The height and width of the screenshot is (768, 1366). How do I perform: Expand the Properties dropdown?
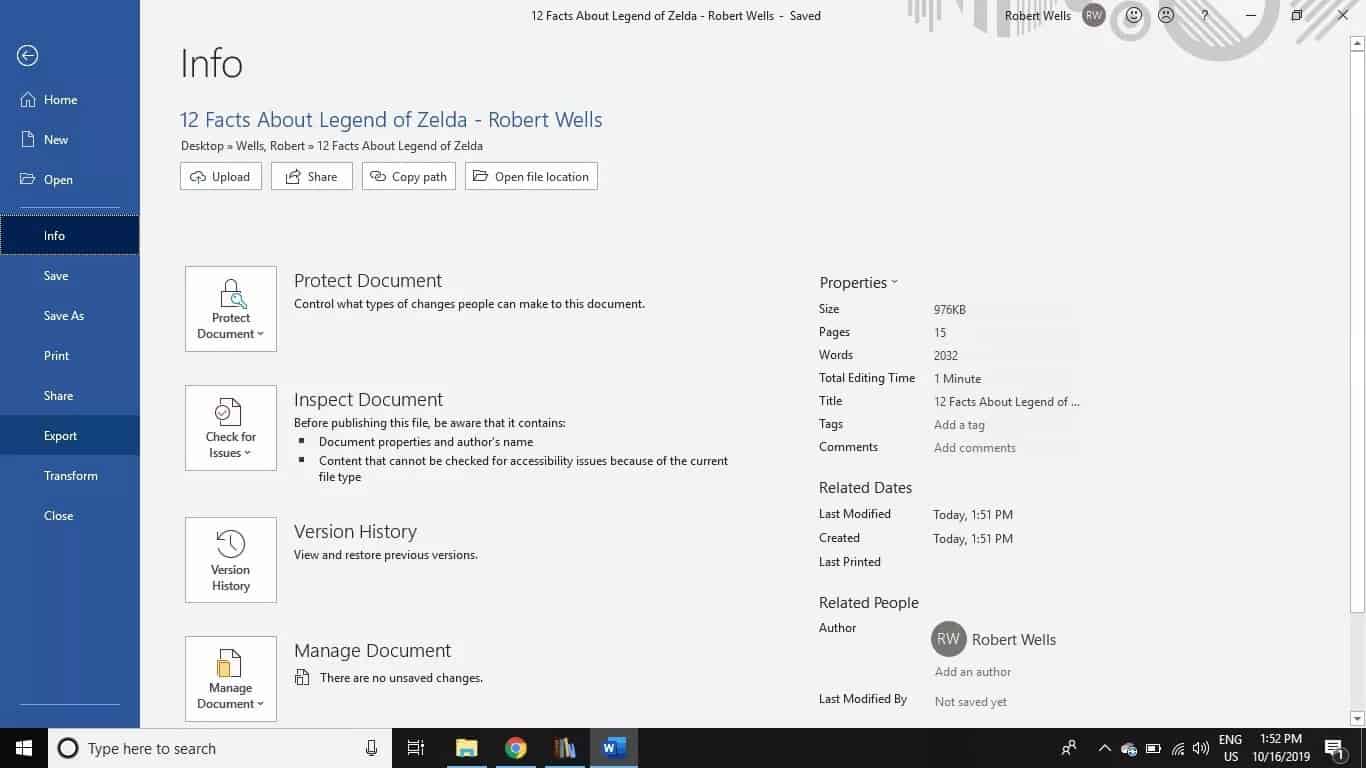click(x=859, y=283)
